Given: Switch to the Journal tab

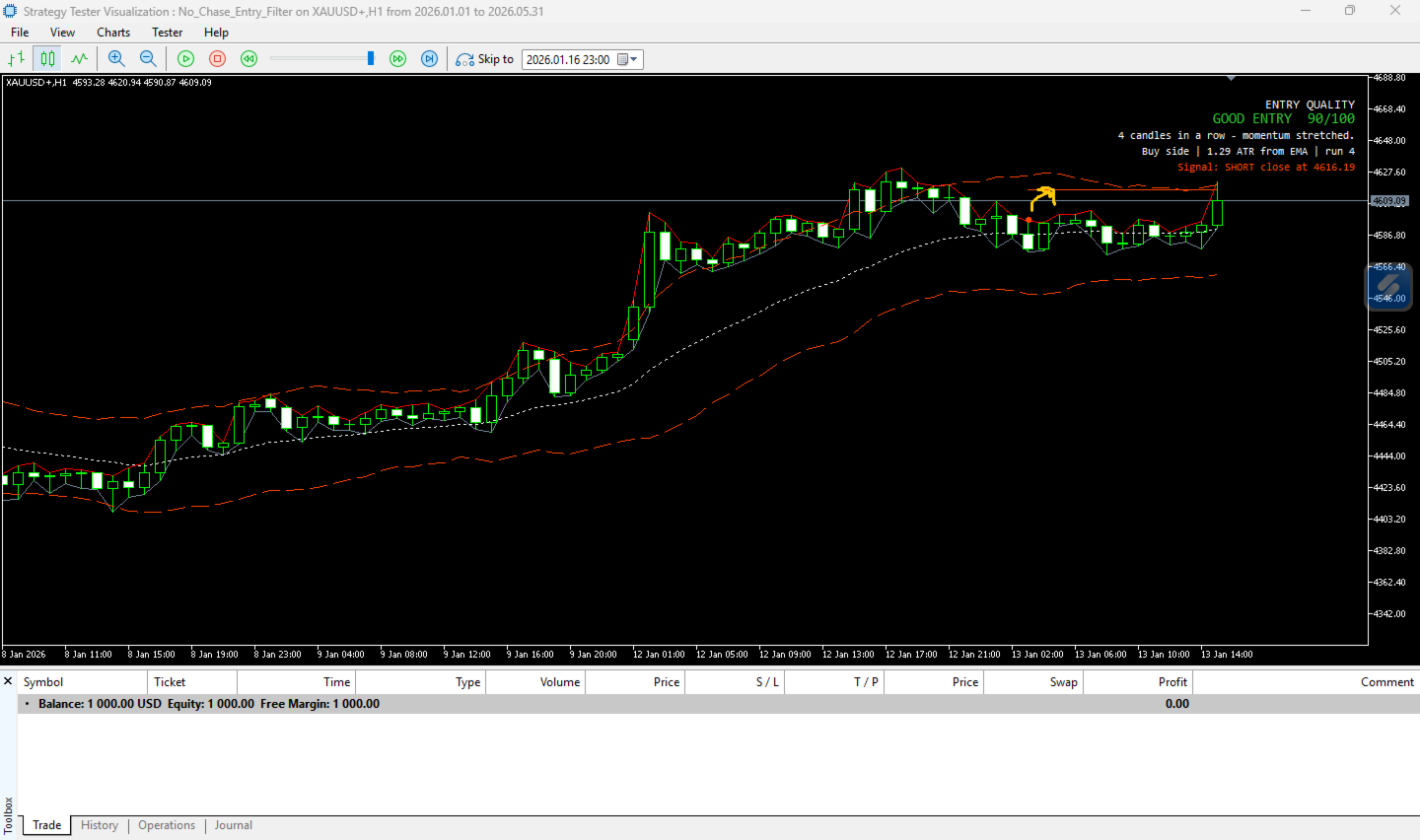Looking at the screenshot, I should pos(234,825).
